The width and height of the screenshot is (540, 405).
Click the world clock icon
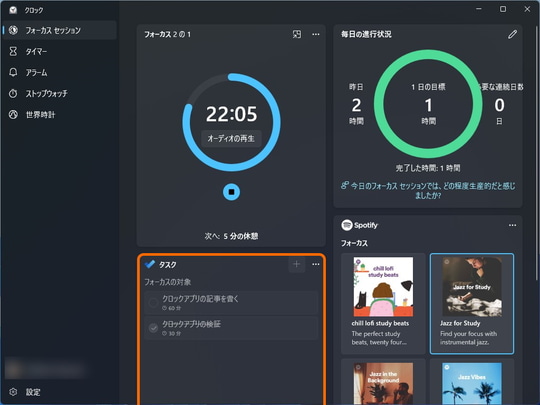[13, 115]
